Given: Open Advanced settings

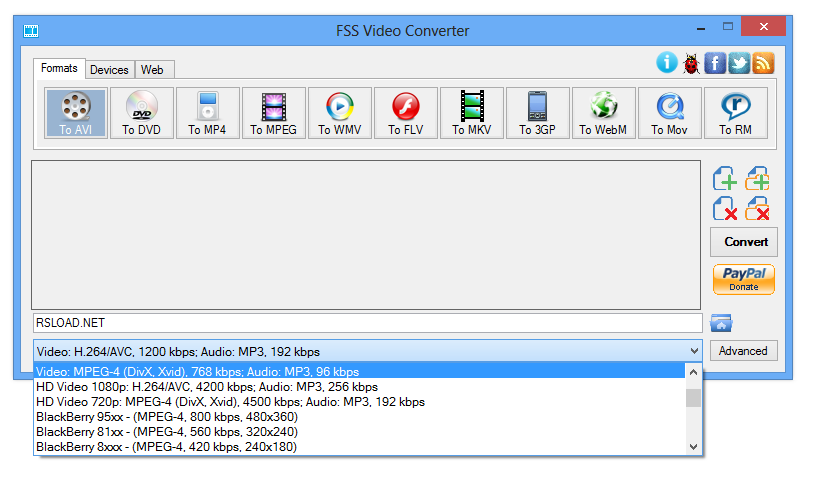Looking at the screenshot, I should [x=744, y=351].
